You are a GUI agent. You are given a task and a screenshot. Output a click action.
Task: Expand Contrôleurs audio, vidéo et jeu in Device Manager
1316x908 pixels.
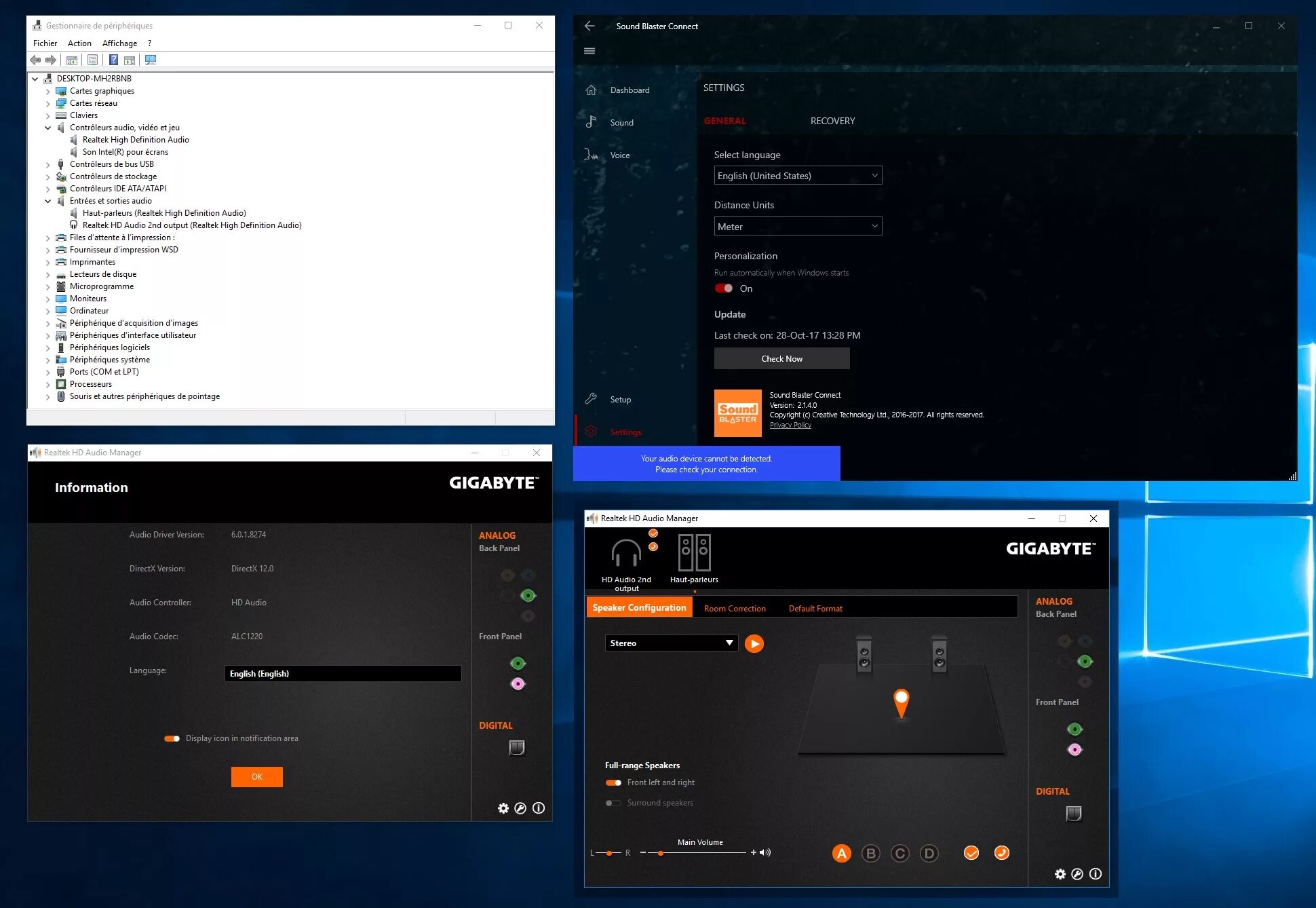point(48,127)
